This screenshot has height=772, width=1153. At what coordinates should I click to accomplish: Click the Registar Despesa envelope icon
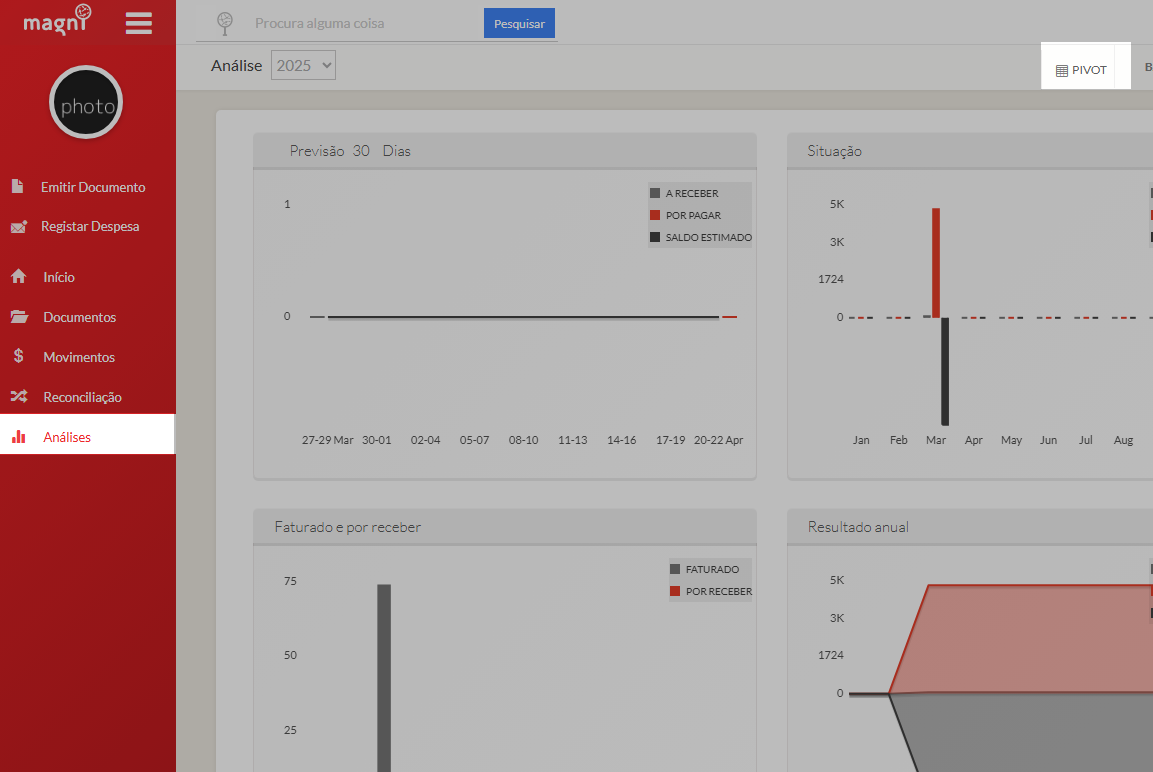pos(18,227)
